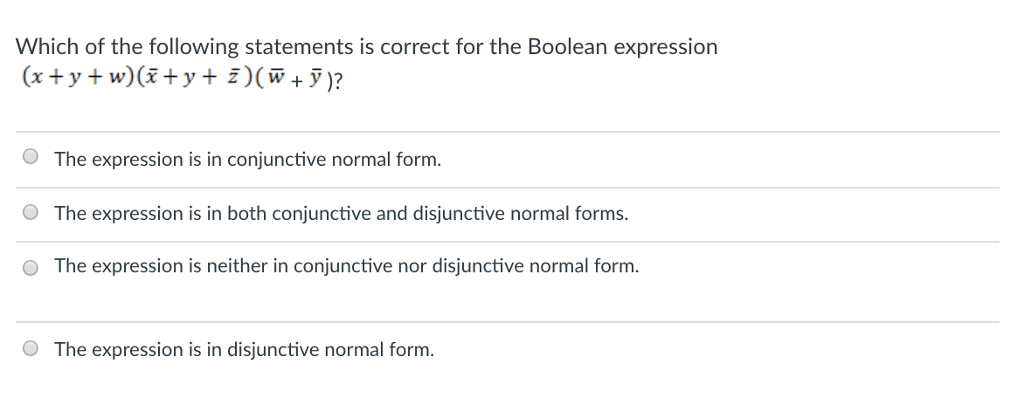Image resolution: width=1024 pixels, height=398 pixels.
Task: Click answer text 'The expression is in conjunctive normal form.'
Action: coord(248,159)
